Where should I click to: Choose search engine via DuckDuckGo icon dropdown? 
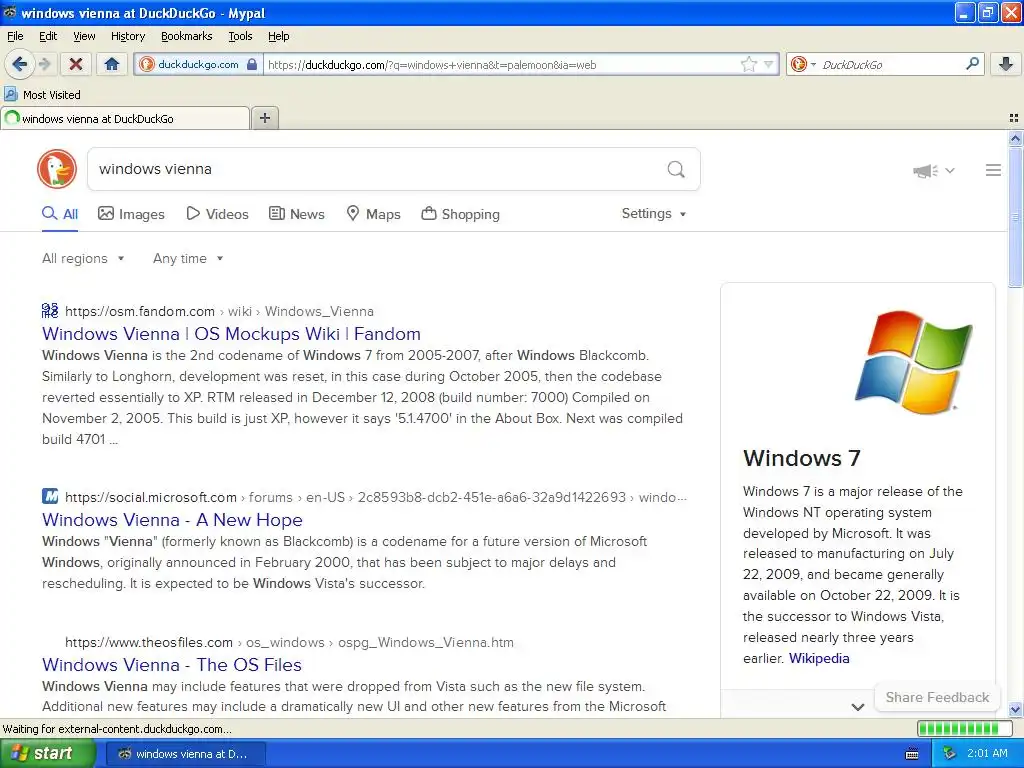pos(803,64)
